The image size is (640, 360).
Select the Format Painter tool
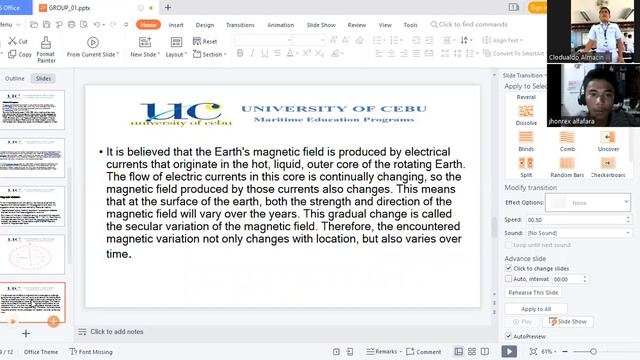tap(46, 50)
